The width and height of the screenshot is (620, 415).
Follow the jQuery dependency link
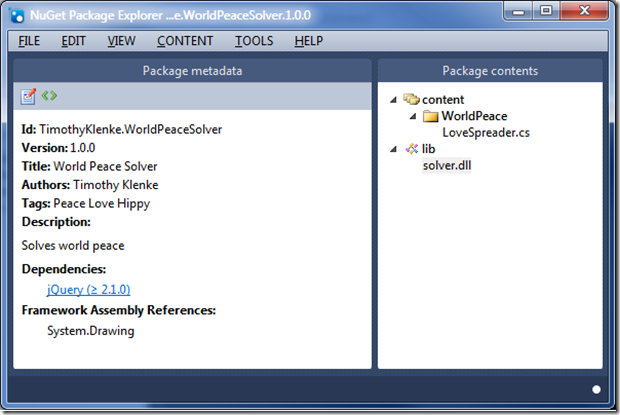[x=89, y=289]
